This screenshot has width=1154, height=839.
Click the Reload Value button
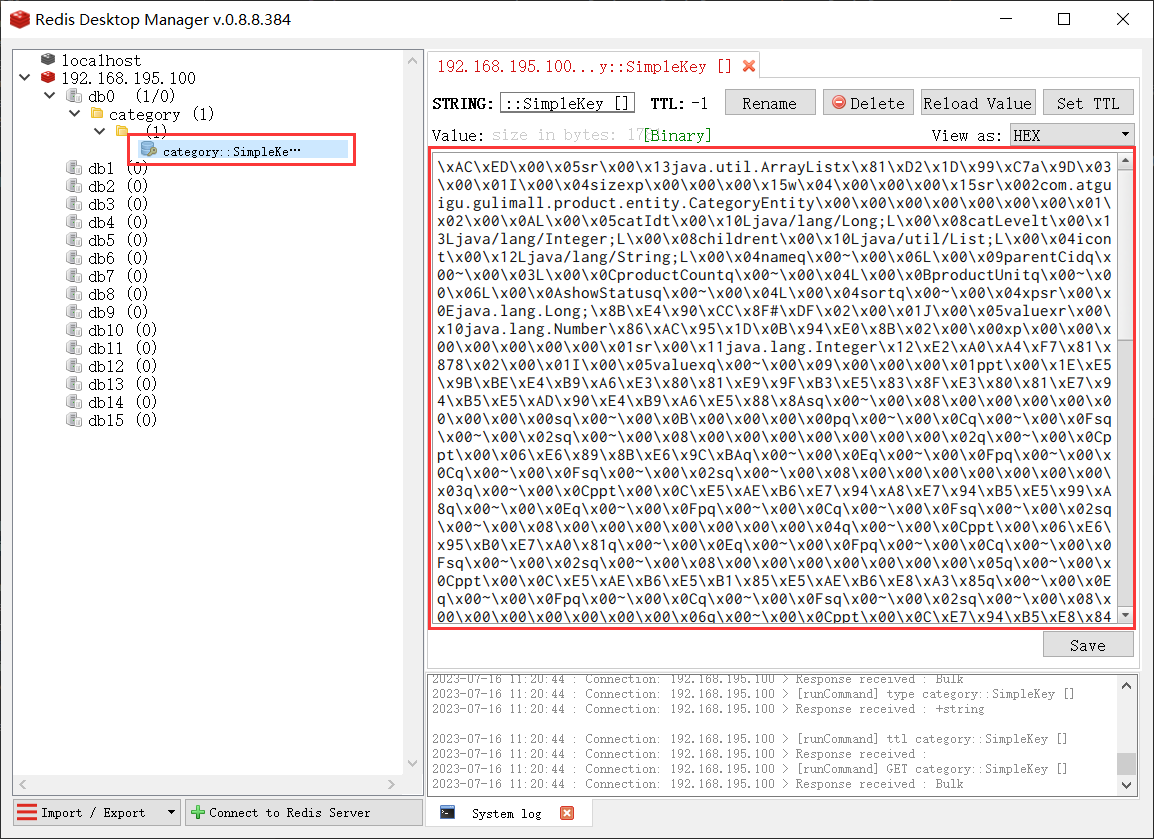tap(976, 103)
